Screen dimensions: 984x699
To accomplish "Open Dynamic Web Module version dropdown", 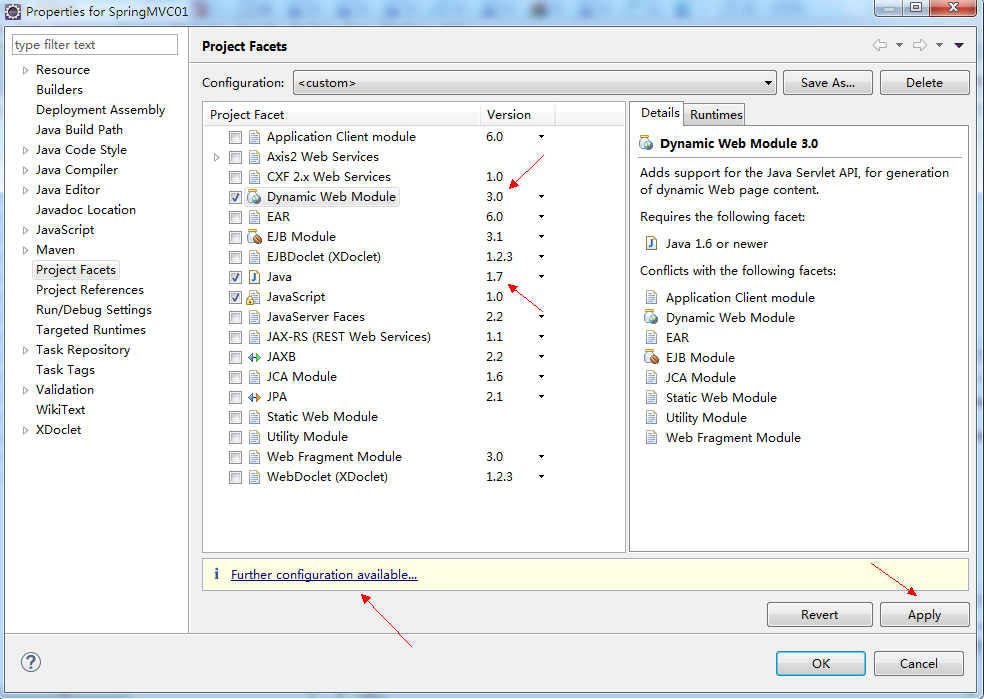I will [x=541, y=197].
